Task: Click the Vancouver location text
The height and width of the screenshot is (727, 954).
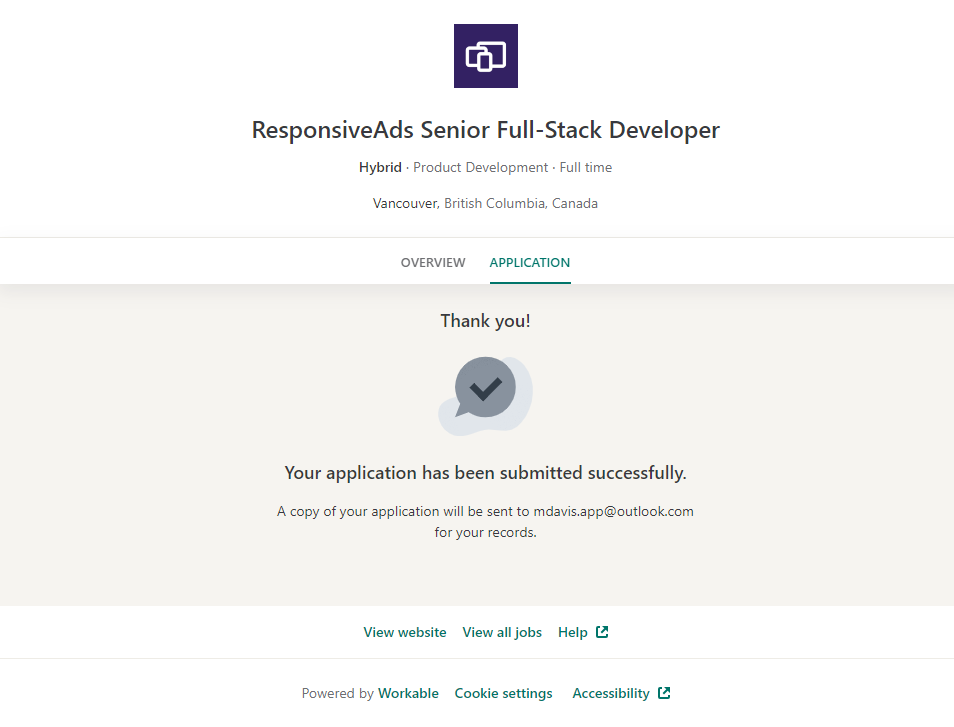Action: (x=405, y=203)
